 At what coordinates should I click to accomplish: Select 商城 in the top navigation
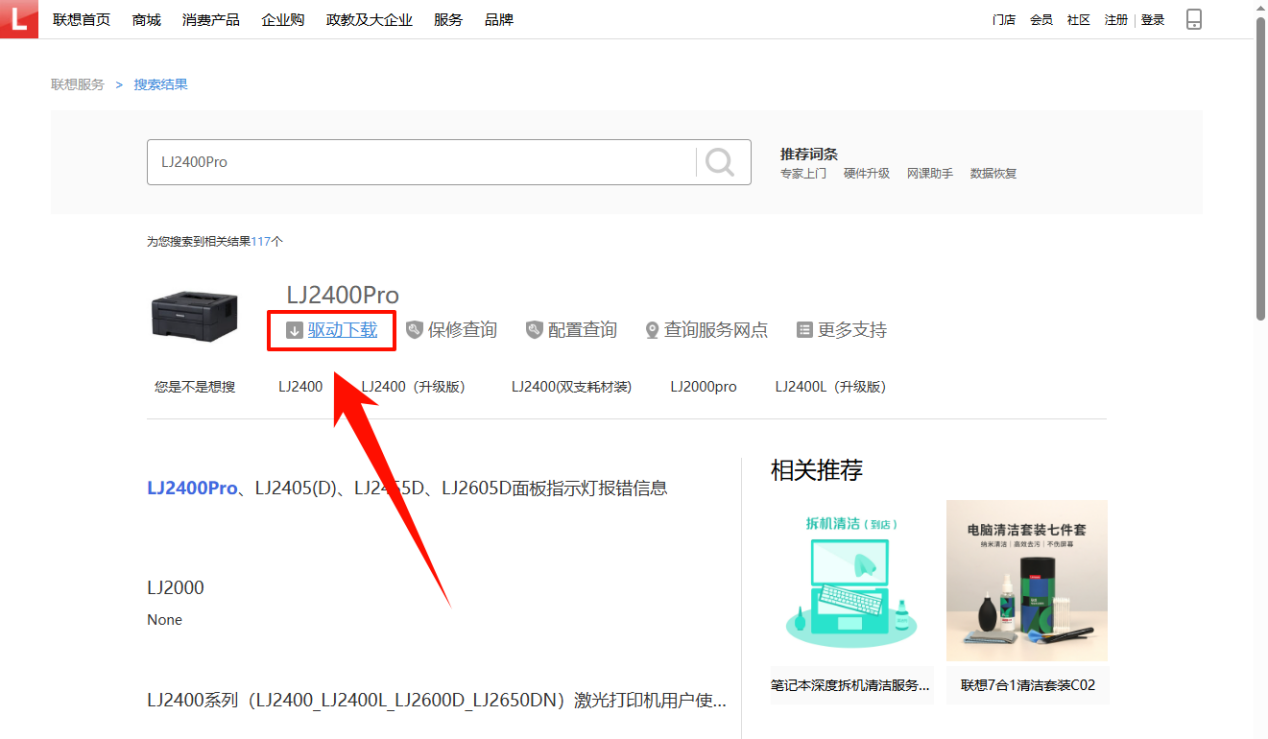click(x=146, y=18)
